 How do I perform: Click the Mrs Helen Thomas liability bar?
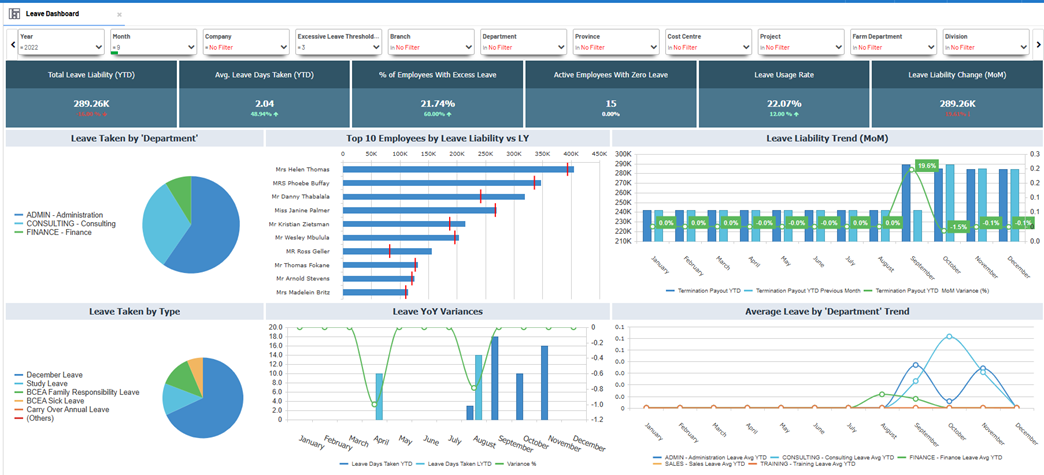pyautogui.click(x=456, y=170)
